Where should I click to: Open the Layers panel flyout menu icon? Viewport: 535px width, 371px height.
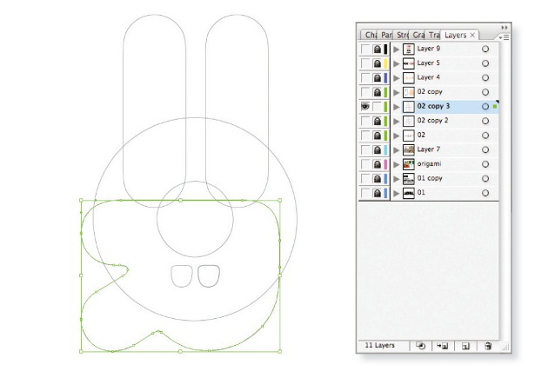(x=504, y=37)
